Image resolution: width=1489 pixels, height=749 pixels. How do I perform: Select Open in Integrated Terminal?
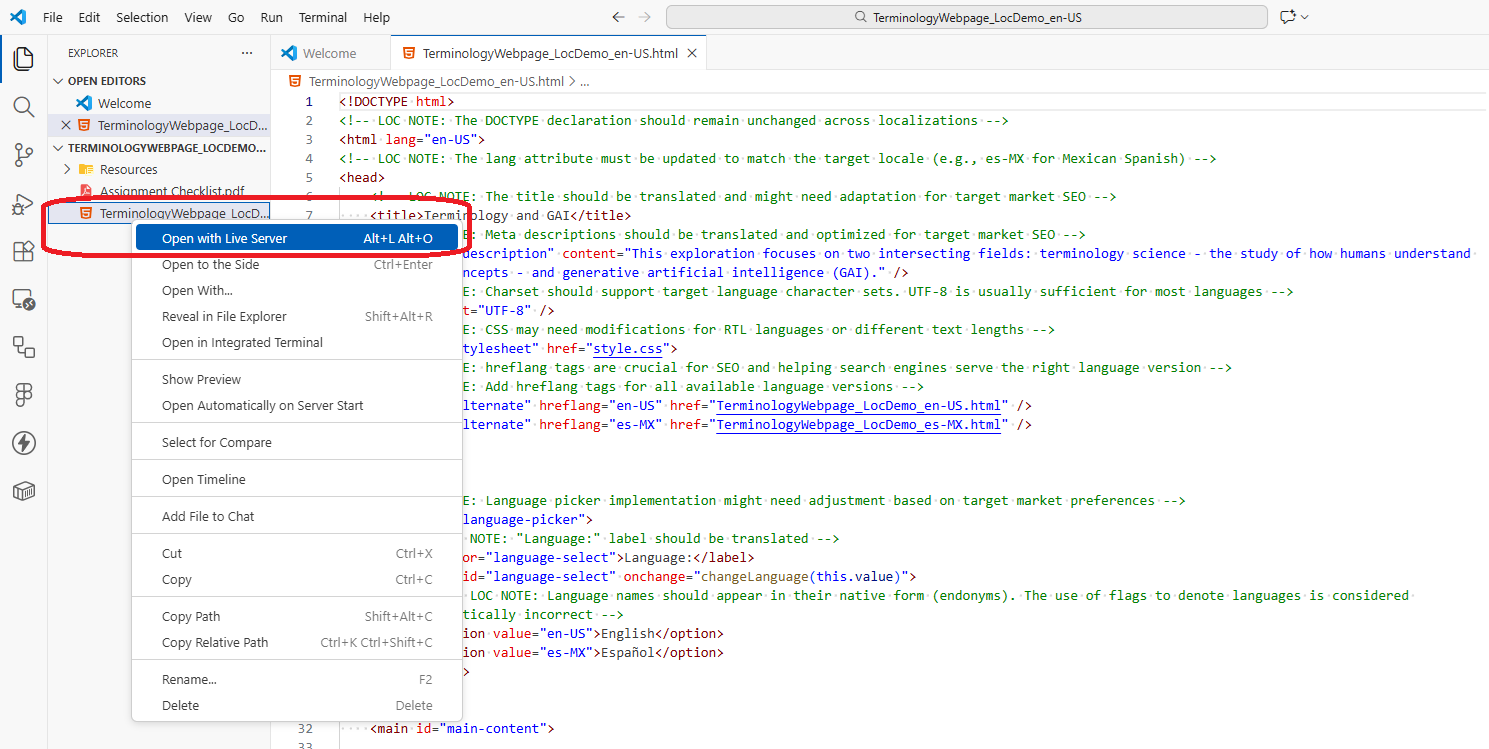(297, 343)
